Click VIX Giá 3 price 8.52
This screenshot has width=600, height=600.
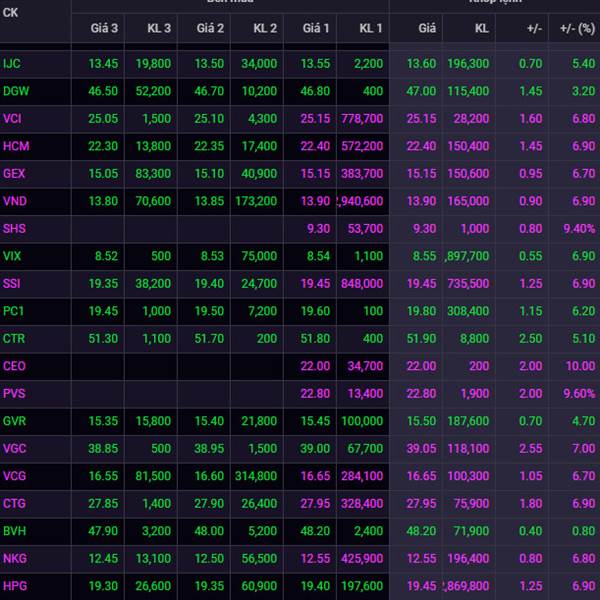point(106,256)
